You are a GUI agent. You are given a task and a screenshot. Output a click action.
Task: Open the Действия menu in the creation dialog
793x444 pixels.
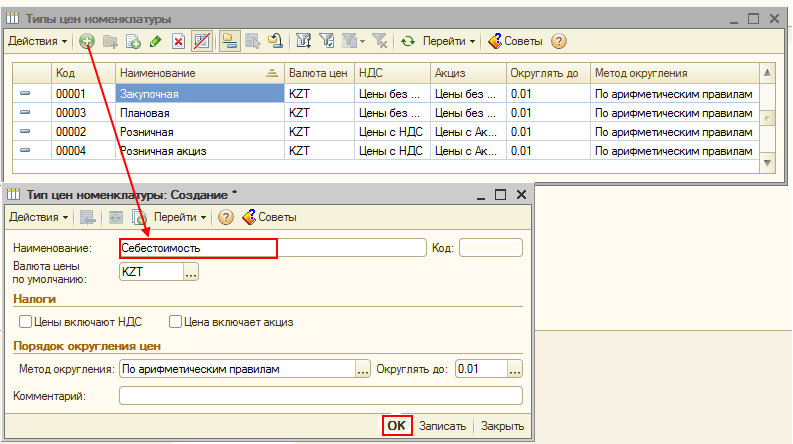pos(38,217)
